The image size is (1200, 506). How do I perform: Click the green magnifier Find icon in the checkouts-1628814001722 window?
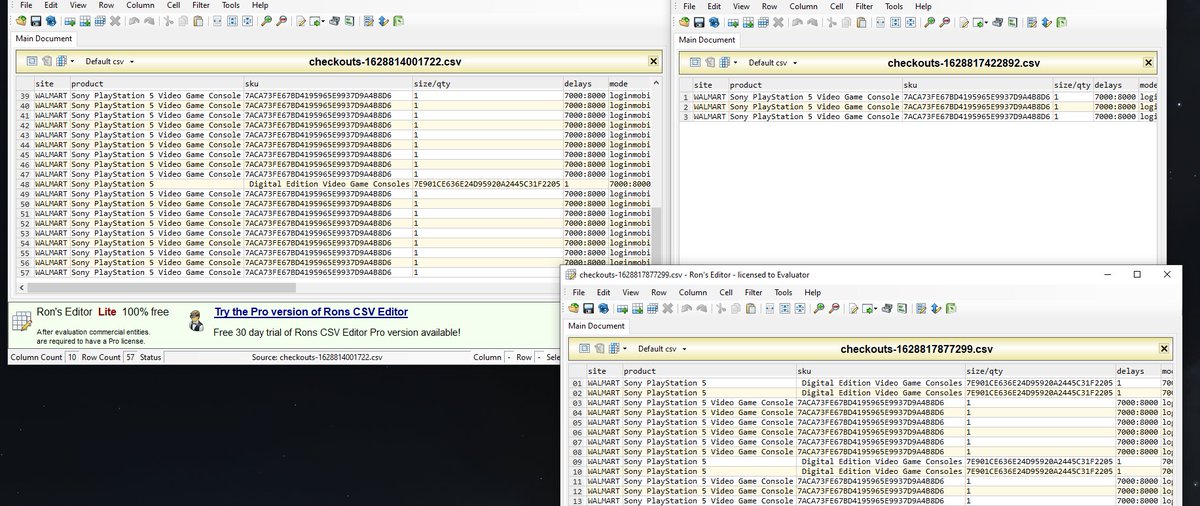(x=267, y=21)
